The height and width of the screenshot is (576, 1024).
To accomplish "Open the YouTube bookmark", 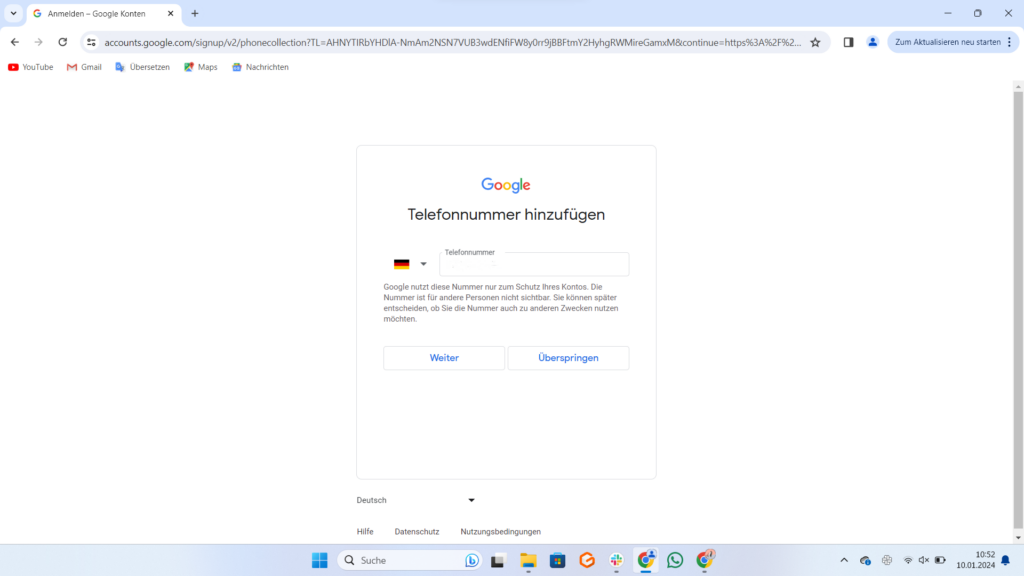I will (30, 67).
